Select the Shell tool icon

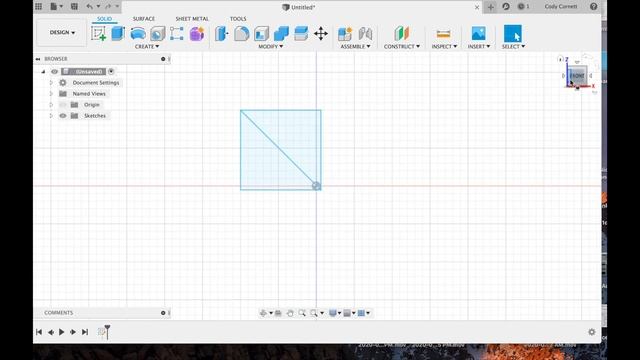pos(261,34)
